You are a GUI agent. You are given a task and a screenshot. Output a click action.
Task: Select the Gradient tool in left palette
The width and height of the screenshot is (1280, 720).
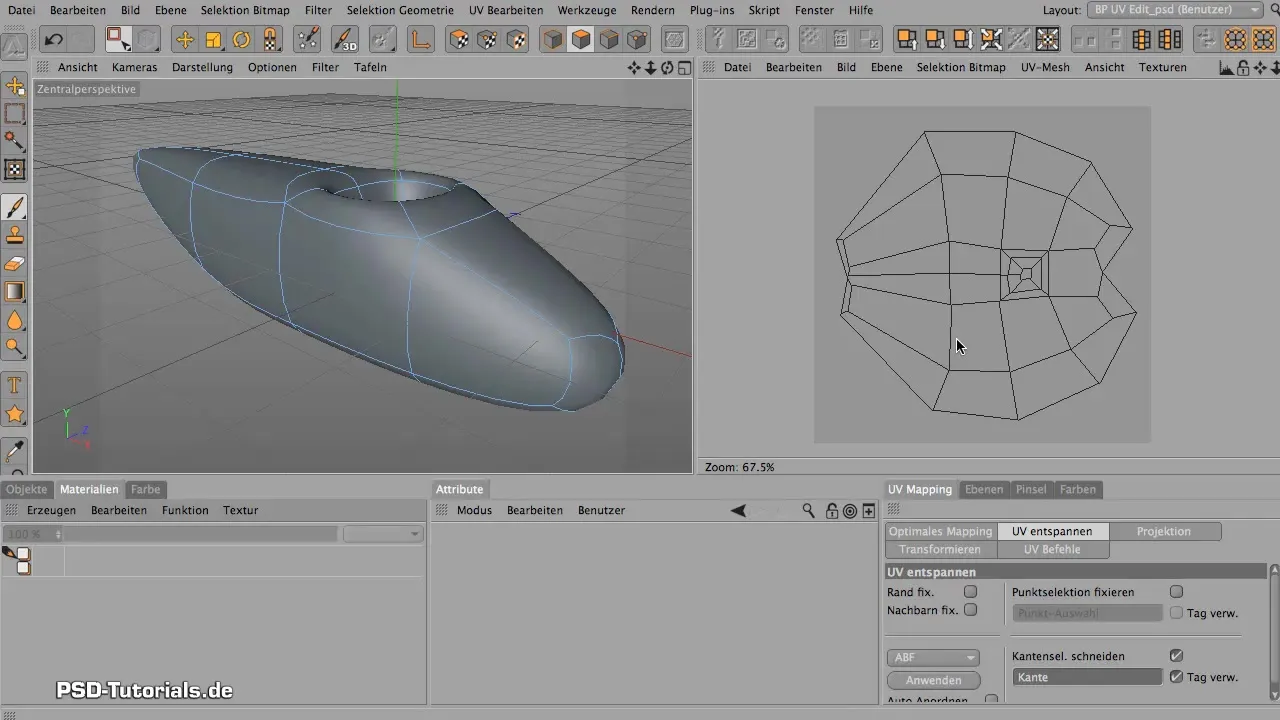(15, 292)
